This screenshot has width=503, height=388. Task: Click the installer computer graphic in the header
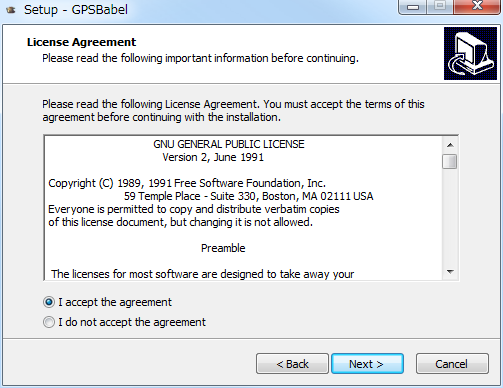(x=470, y=53)
